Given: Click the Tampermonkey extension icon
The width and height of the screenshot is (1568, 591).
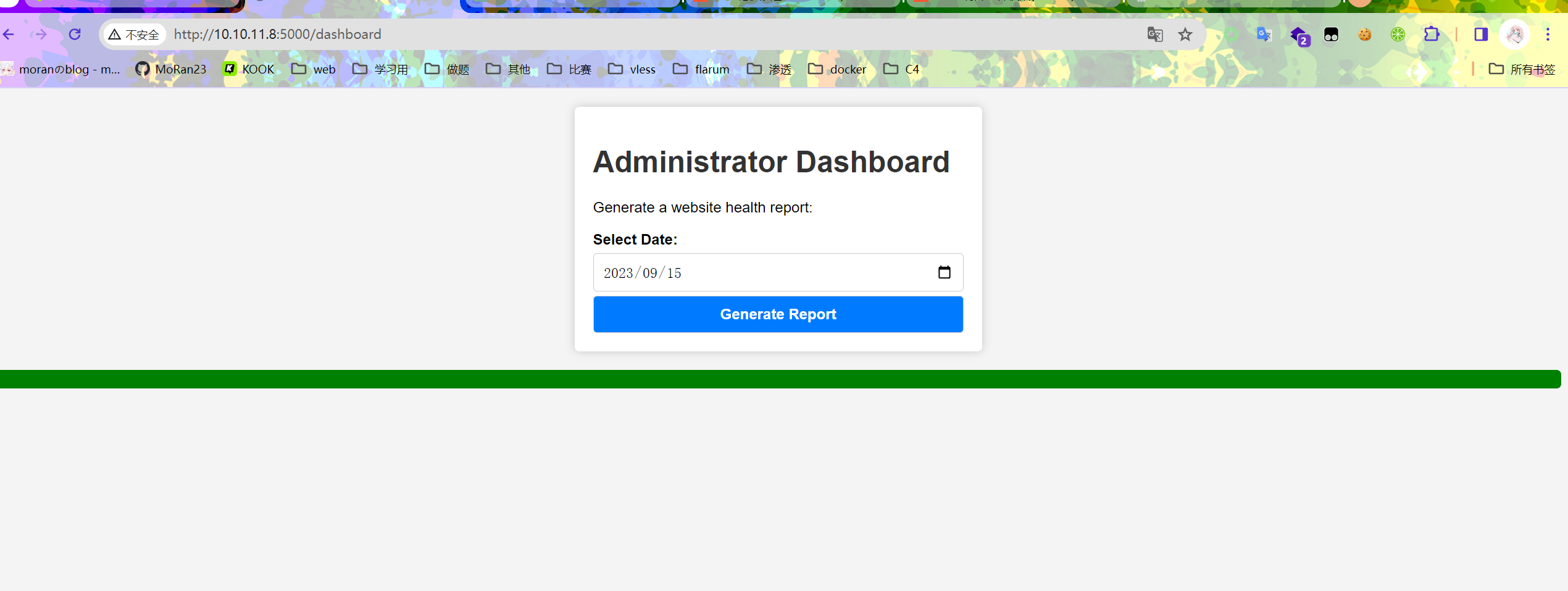Looking at the screenshot, I should point(1331,35).
